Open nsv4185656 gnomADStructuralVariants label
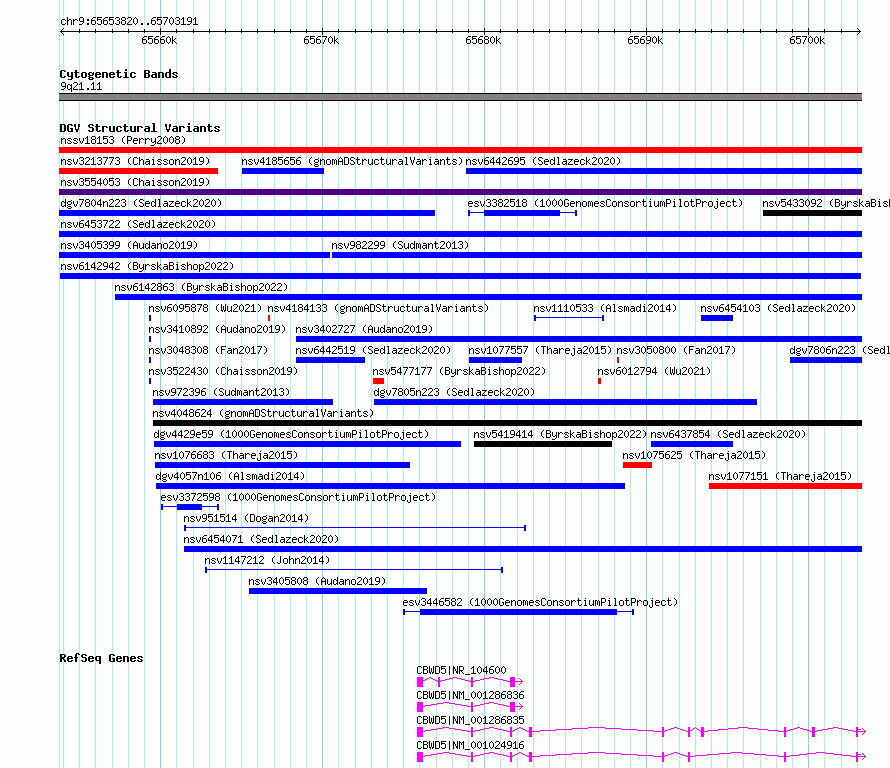This screenshot has width=890, height=768. coord(352,161)
